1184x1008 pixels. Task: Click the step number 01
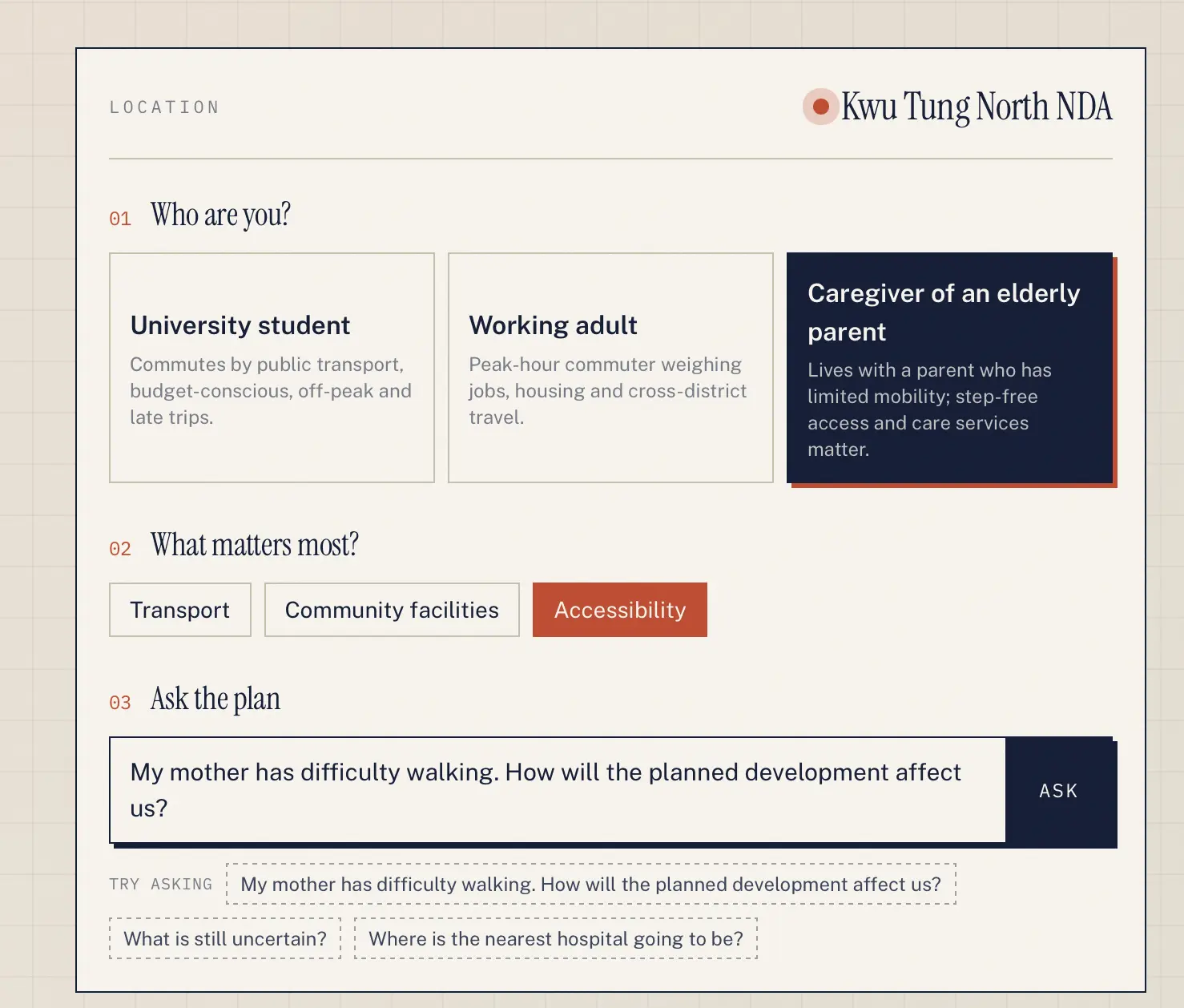pyautogui.click(x=120, y=219)
